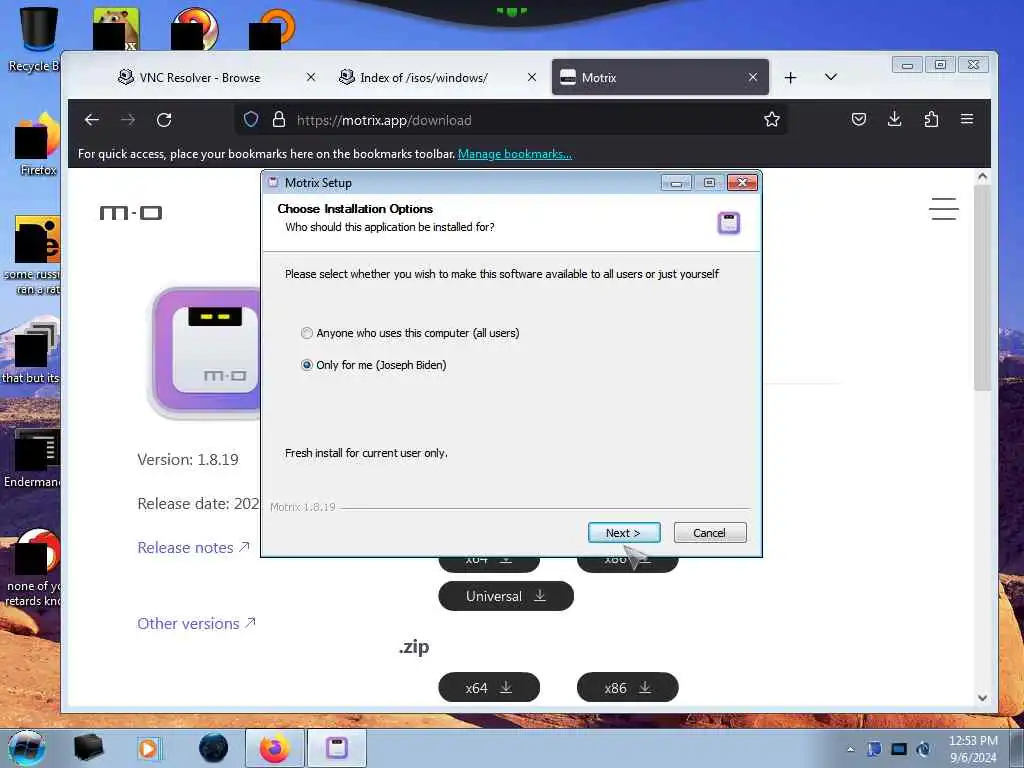Open a new Firefox tab
The width and height of the screenshot is (1024, 768).
(790, 78)
